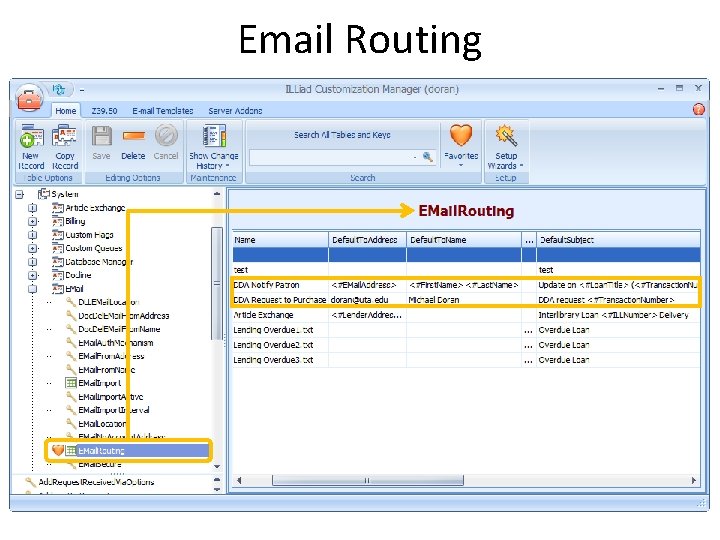Select the EMailSecure key

(100, 464)
